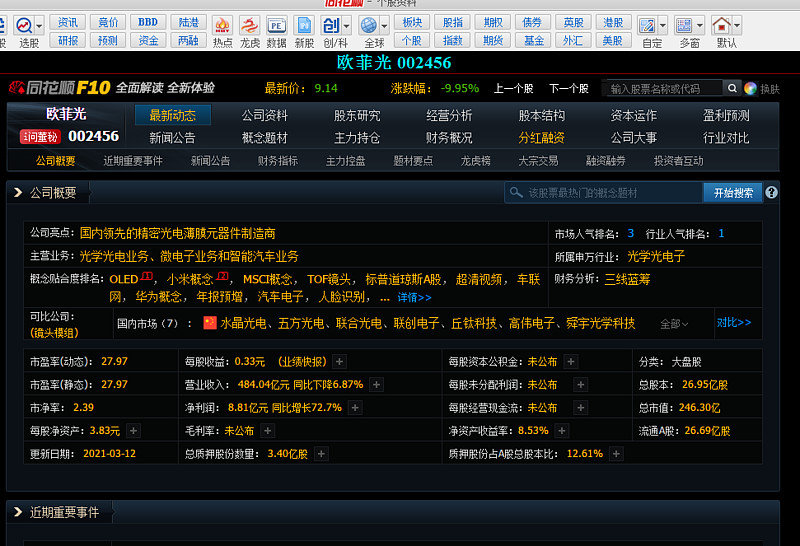800x546 pixels.
Task: Open dropdown arrow beside 自定 icon
Action: click(x=663, y=25)
